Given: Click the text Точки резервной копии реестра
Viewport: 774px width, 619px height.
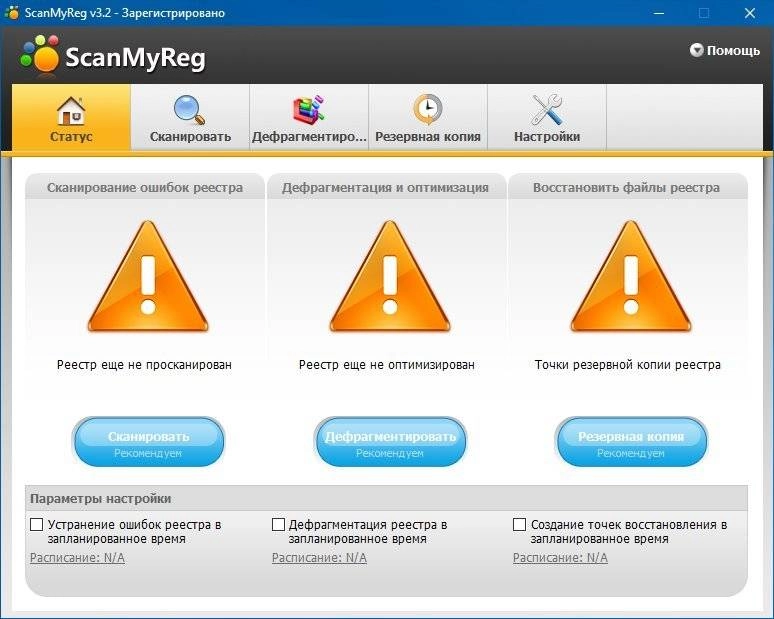Looking at the screenshot, I should pyautogui.click(x=627, y=365).
